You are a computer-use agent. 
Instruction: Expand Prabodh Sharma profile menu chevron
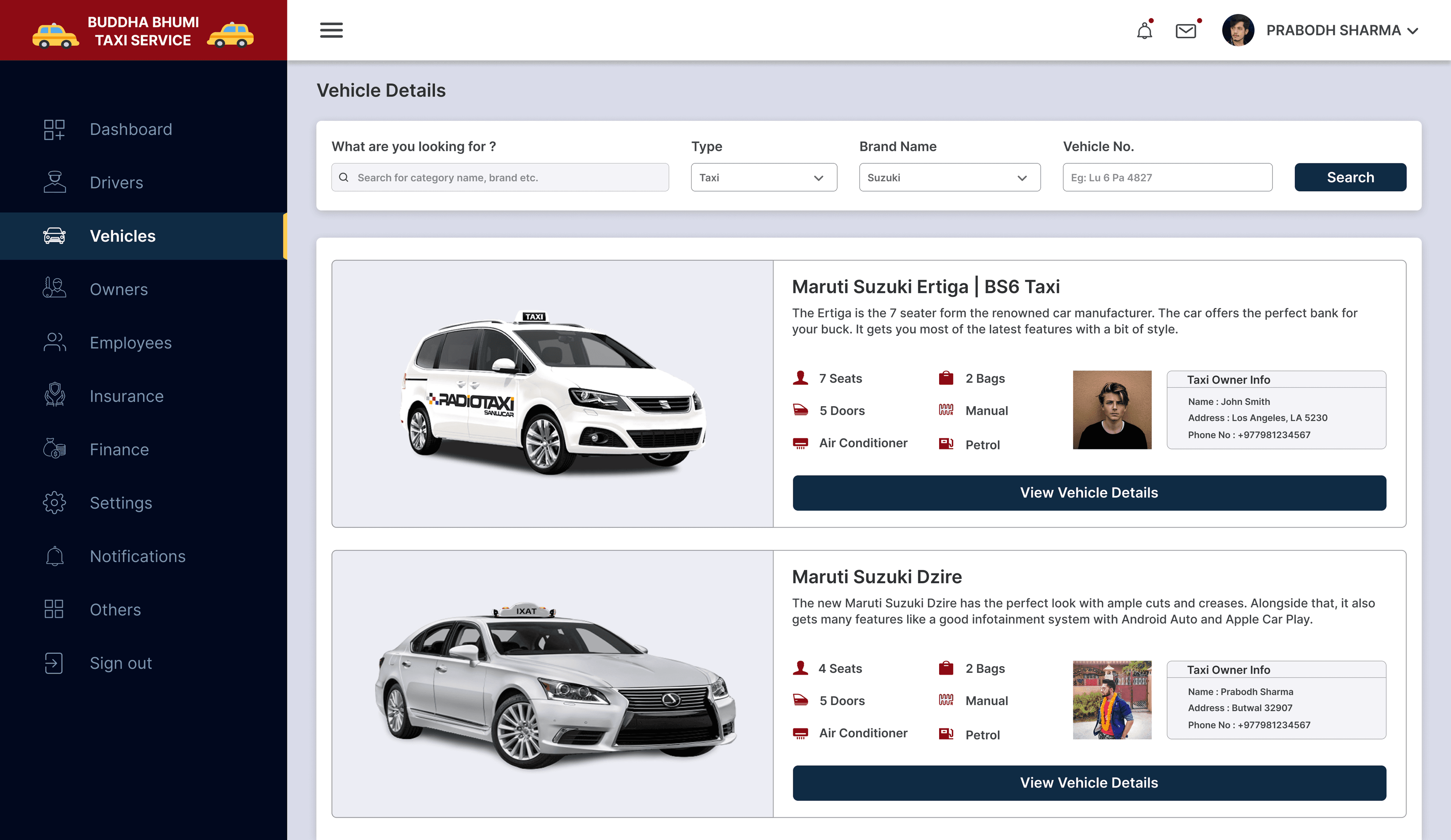click(1412, 31)
